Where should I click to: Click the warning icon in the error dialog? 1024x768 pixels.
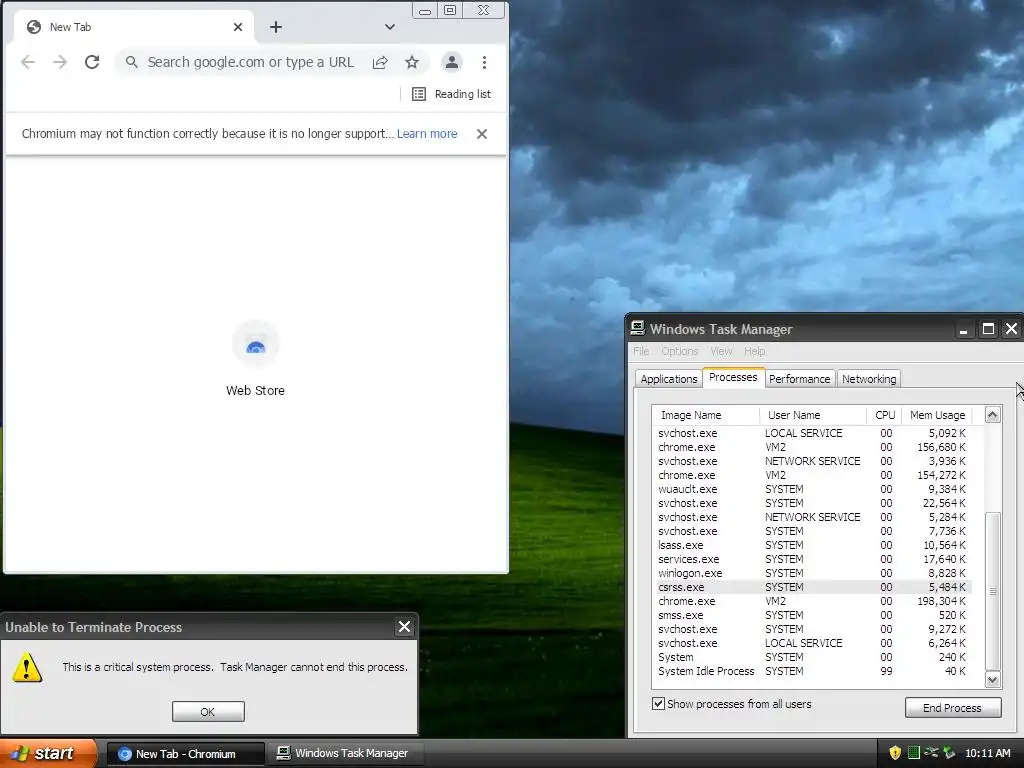coord(27,667)
